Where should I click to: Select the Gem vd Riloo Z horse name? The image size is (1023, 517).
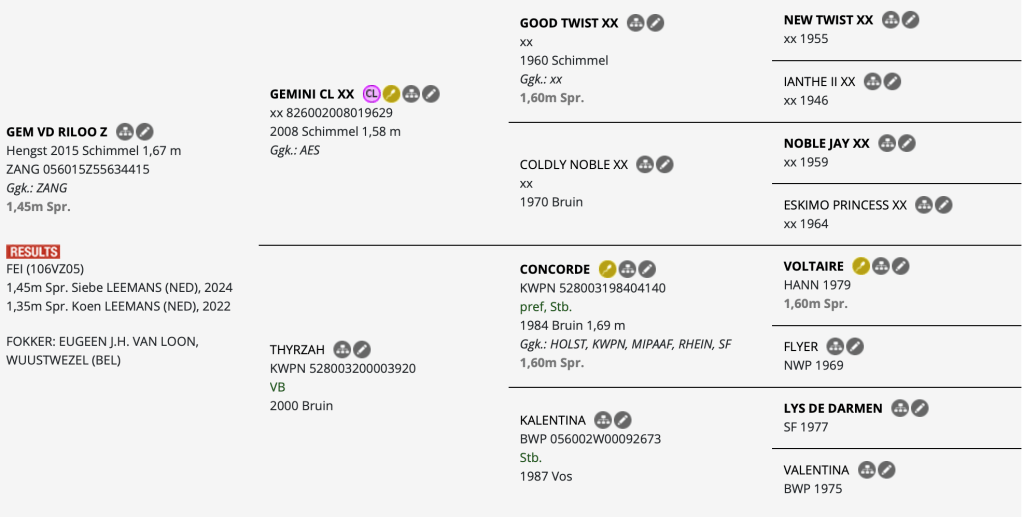(x=57, y=132)
